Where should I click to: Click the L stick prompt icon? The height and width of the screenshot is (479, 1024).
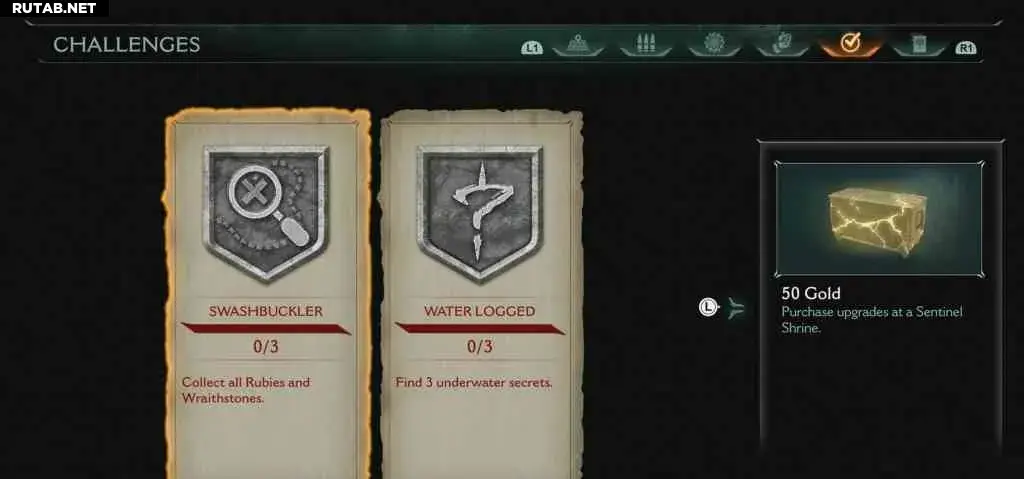click(x=709, y=306)
